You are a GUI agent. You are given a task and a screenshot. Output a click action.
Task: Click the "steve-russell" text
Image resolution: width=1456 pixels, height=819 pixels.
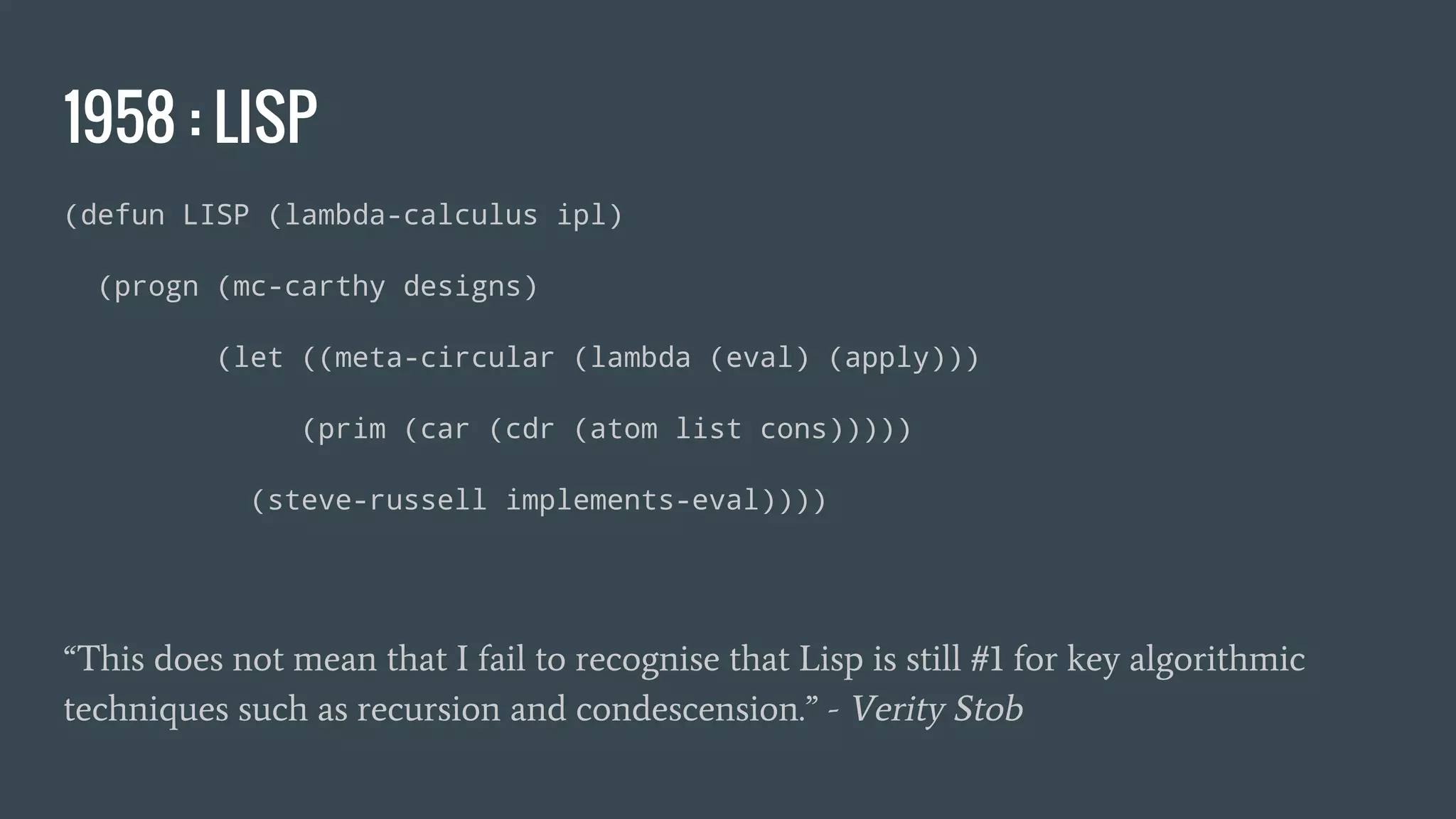click(378, 500)
